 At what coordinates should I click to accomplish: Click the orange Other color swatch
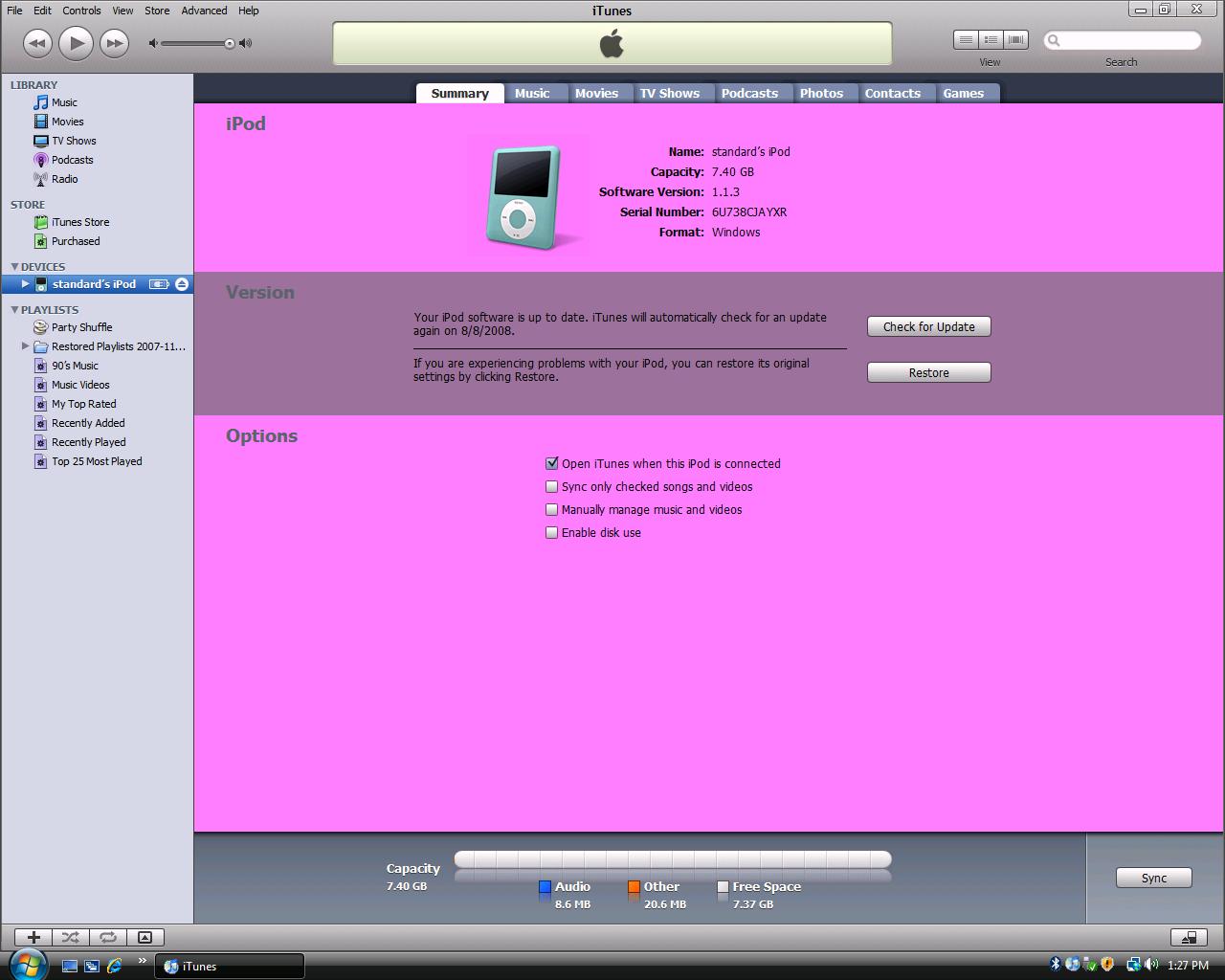tap(634, 887)
